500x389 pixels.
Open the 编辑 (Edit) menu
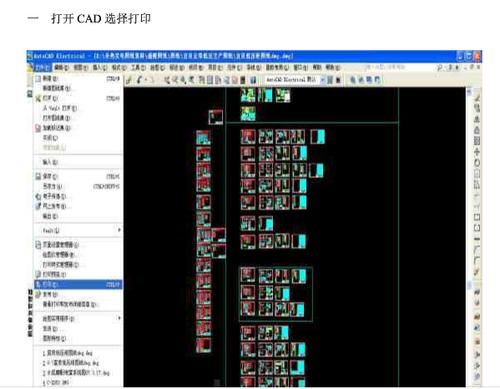pos(61,68)
